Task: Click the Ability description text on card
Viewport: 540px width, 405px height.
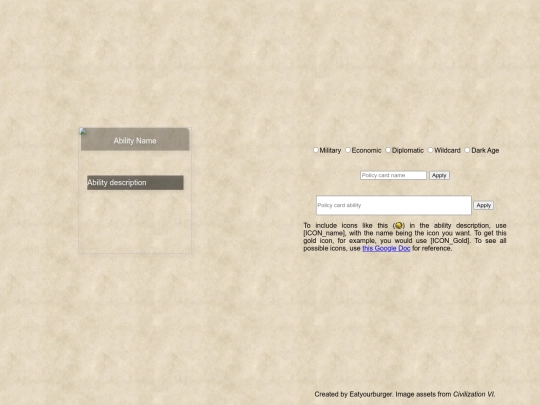Action: 117,183
